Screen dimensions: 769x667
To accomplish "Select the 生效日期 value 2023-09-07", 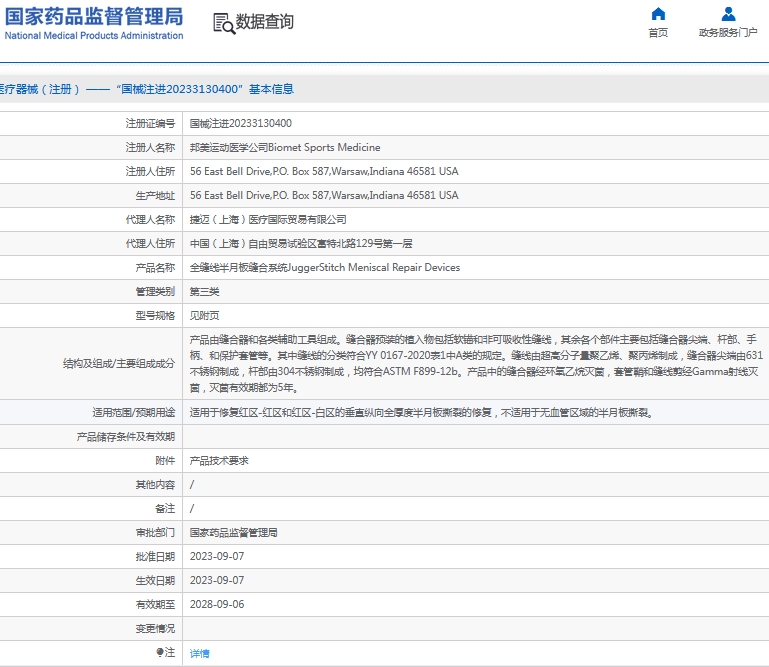I will (217, 581).
